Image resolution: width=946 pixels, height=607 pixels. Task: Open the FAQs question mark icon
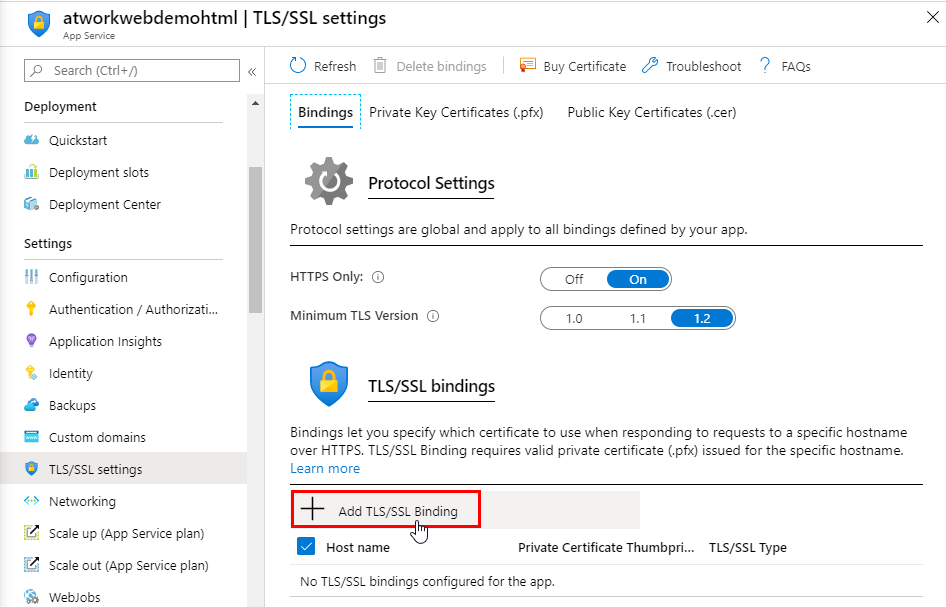(x=765, y=66)
